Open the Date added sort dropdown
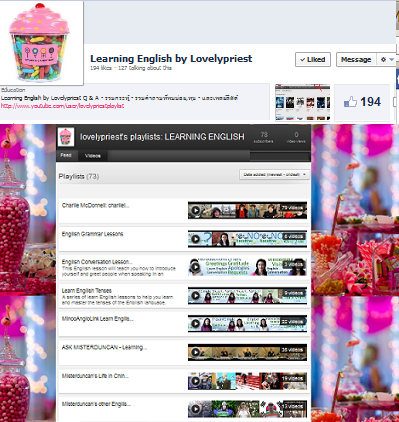The width and height of the screenshot is (399, 422). (x=274, y=174)
